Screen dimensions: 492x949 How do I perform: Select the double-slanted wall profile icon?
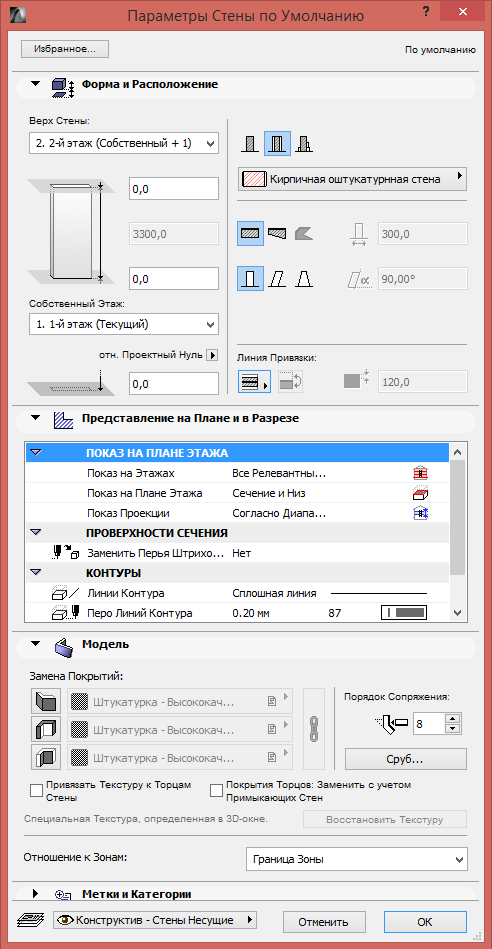click(304, 279)
